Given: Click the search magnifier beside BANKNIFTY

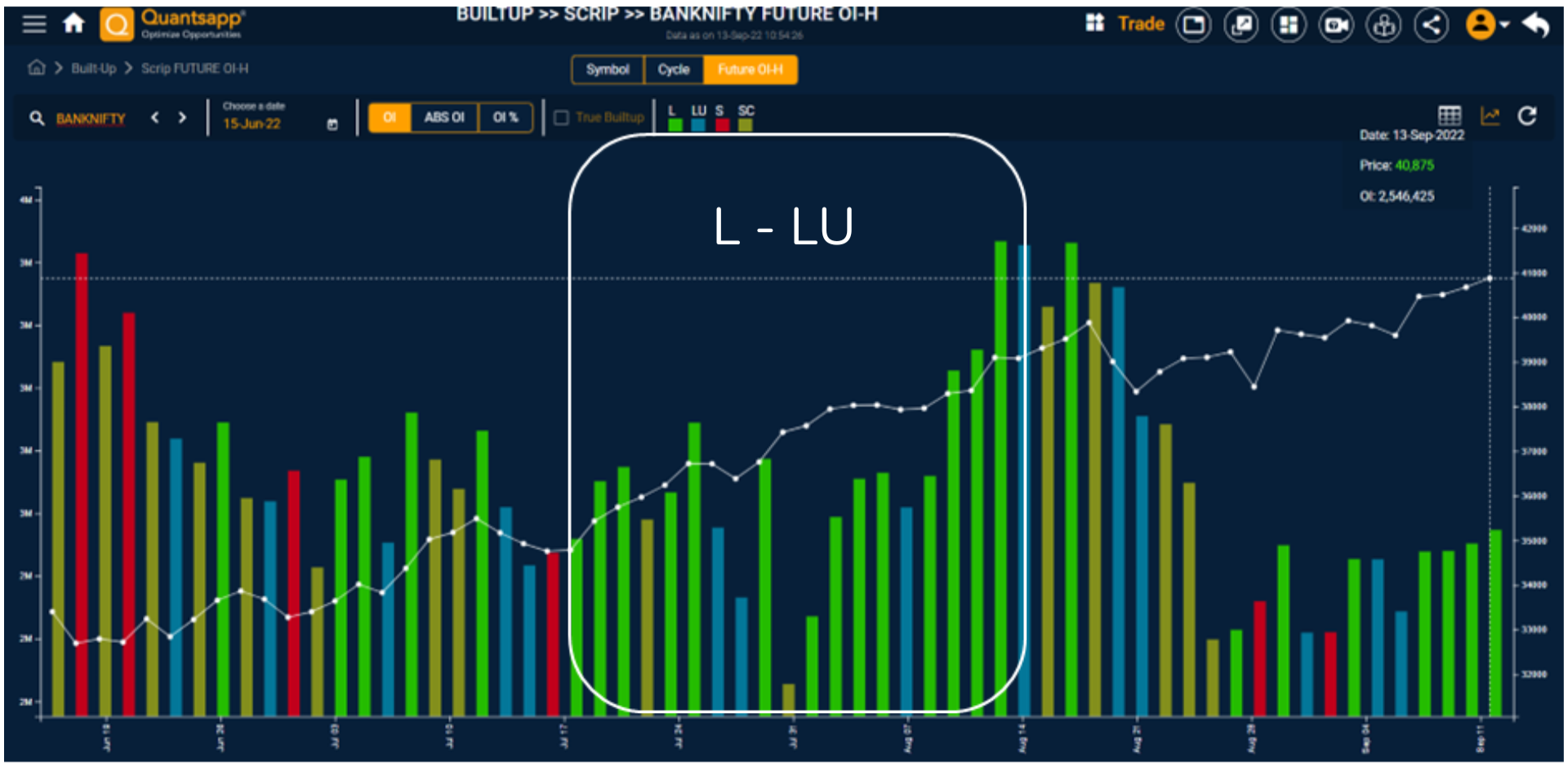Looking at the screenshot, I should click(x=37, y=118).
